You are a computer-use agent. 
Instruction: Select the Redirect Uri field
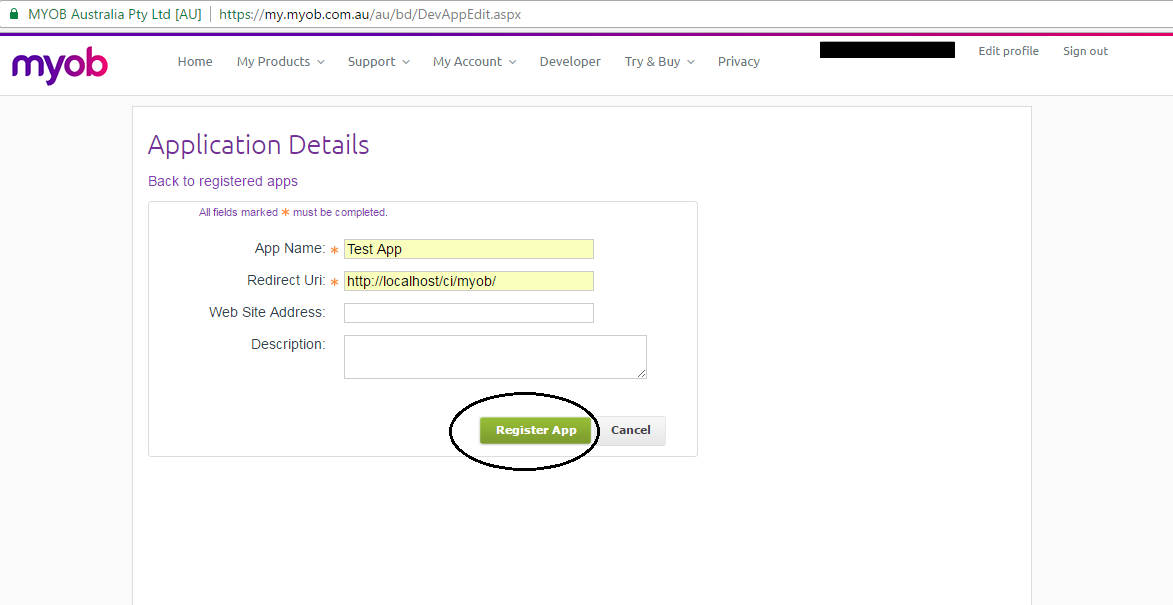468,280
